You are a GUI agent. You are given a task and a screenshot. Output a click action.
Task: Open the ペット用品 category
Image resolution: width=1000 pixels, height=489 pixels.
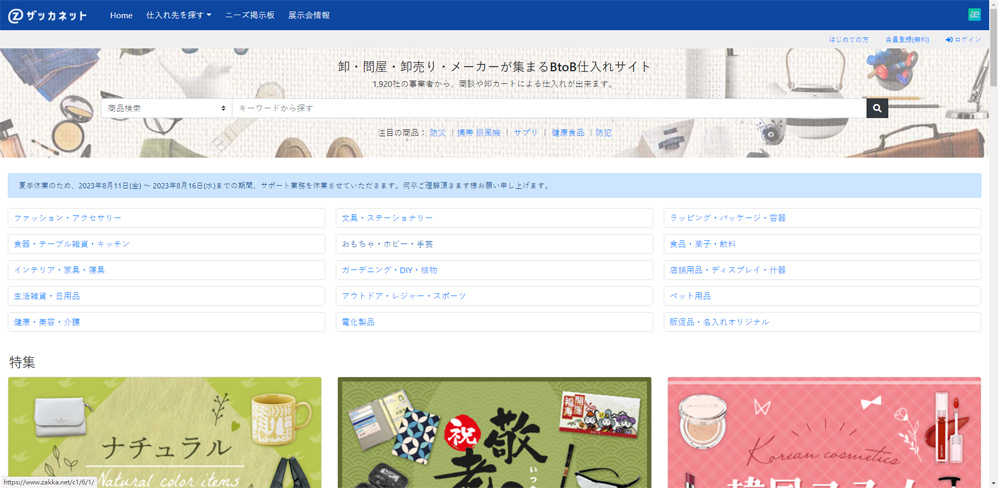coord(690,296)
